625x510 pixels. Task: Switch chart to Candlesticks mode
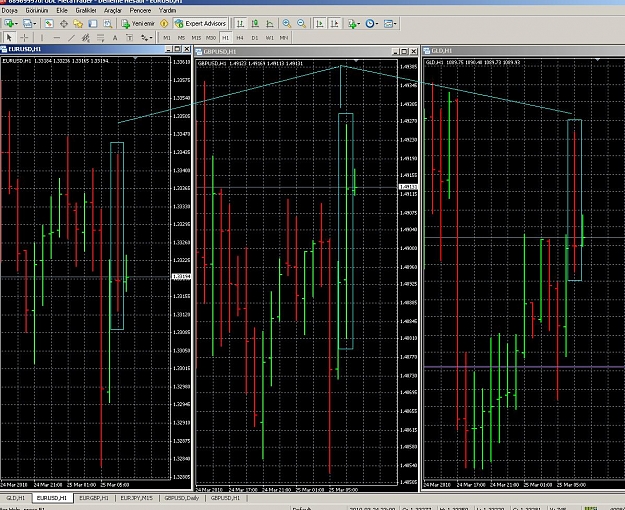(x=255, y=24)
